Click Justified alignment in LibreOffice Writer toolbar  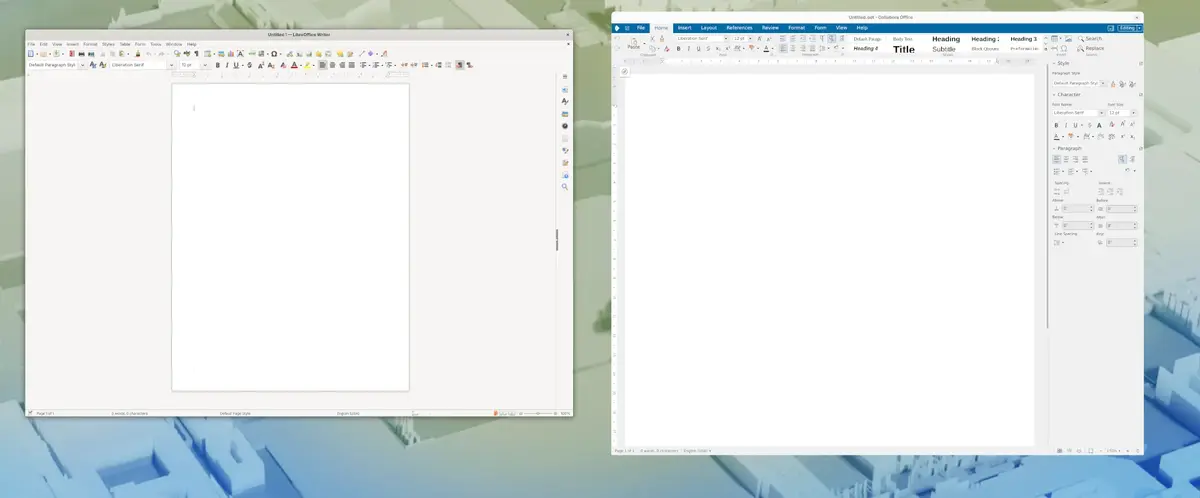352,65
